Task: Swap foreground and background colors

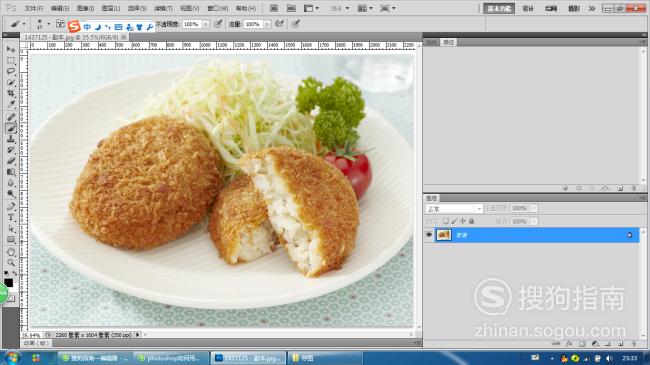Action: tap(15, 274)
